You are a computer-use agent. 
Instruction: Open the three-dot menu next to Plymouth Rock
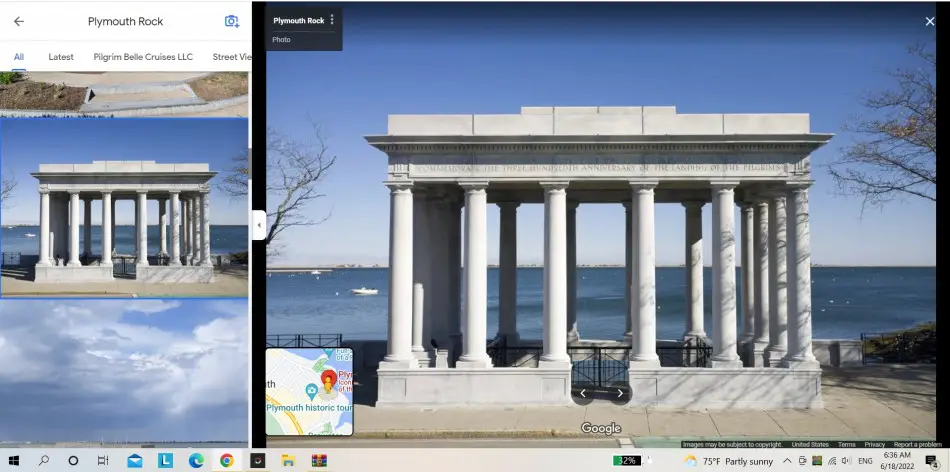point(331,20)
